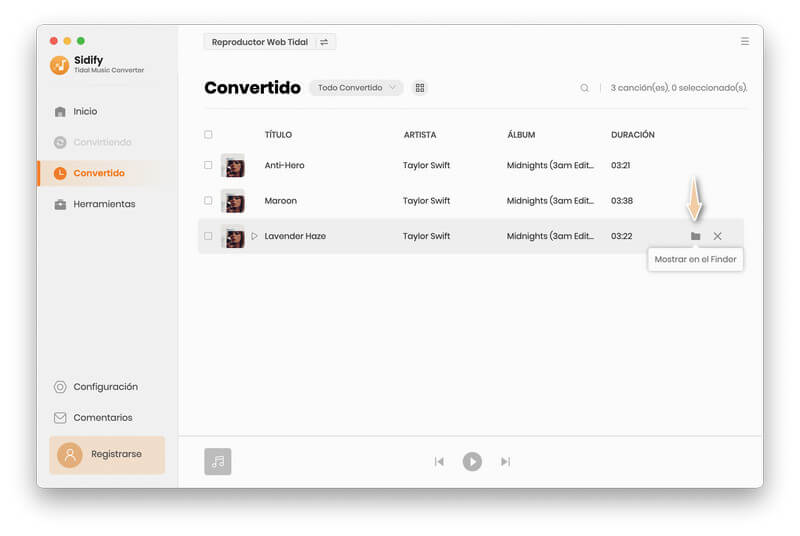
Task: Click the album name in Anti-Hero row
Action: [x=550, y=165]
